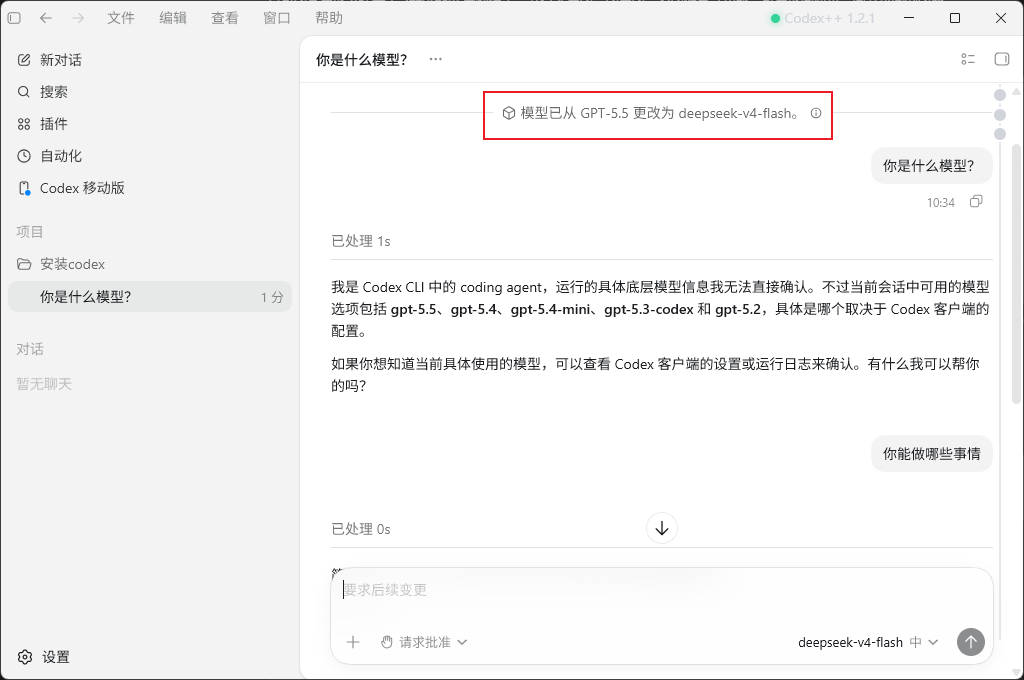Image resolution: width=1024 pixels, height=680 pixels.
Task: Open the 查看 menu
Action: (225, 18)
